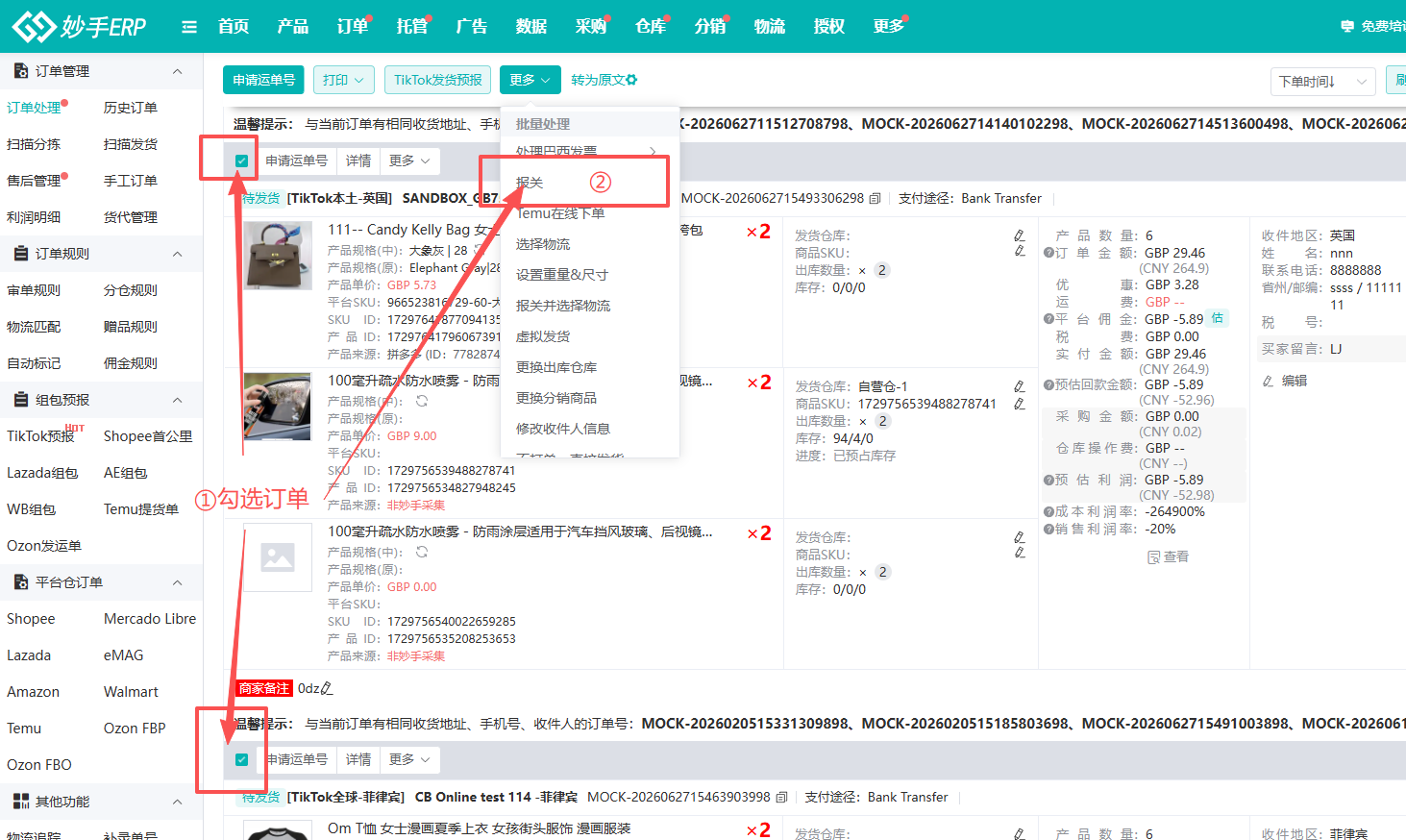This screenshot has height=840, width=1406.
Task: Click 详情 in the first order's row
Action: [358, 161]
